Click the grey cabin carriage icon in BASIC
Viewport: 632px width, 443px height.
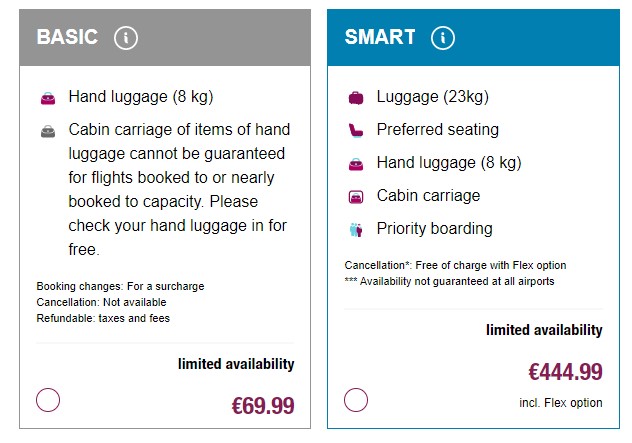coord(48,131)
